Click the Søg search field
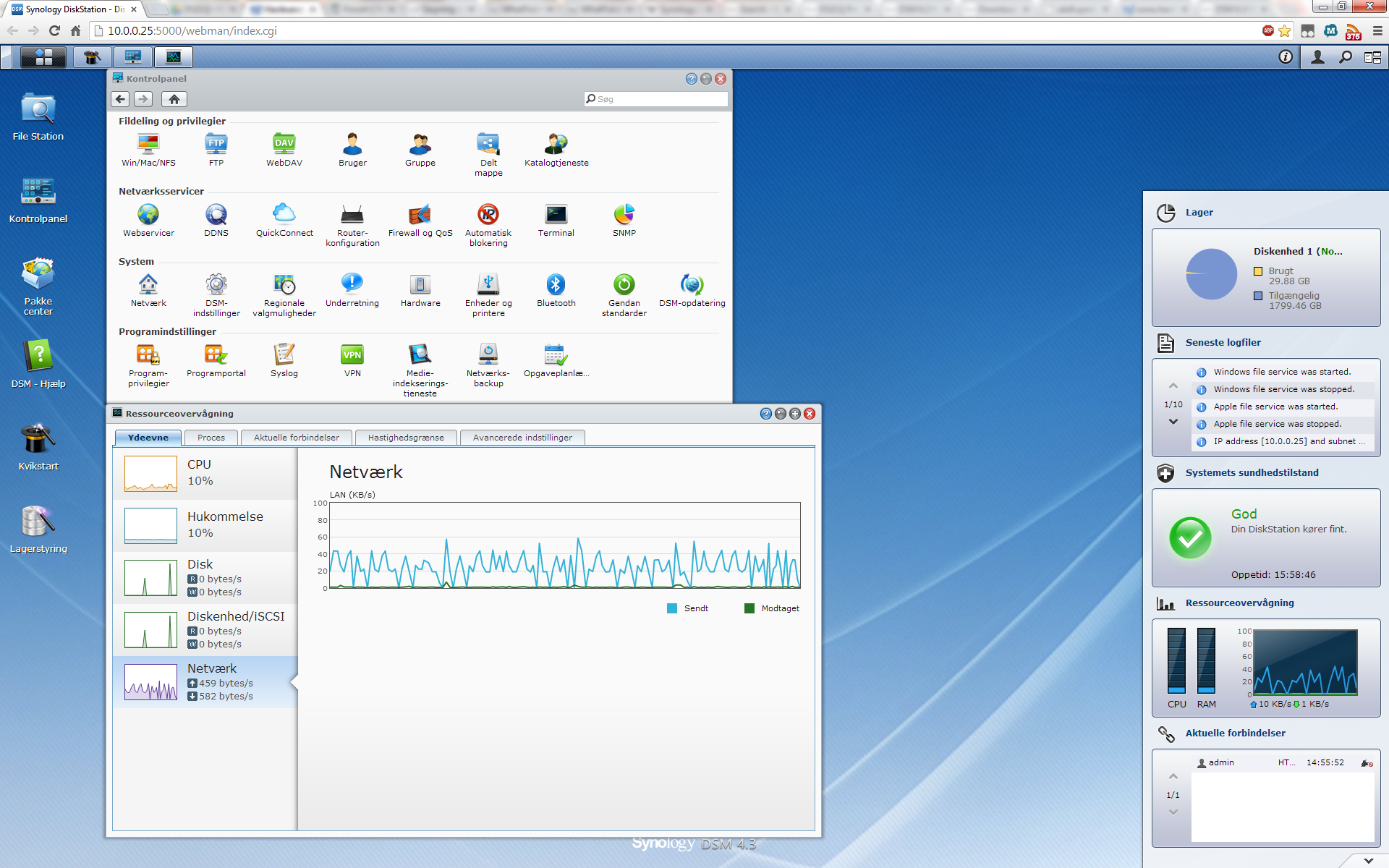The width and height of the screenshot is (1389, 868). [655, 99]
